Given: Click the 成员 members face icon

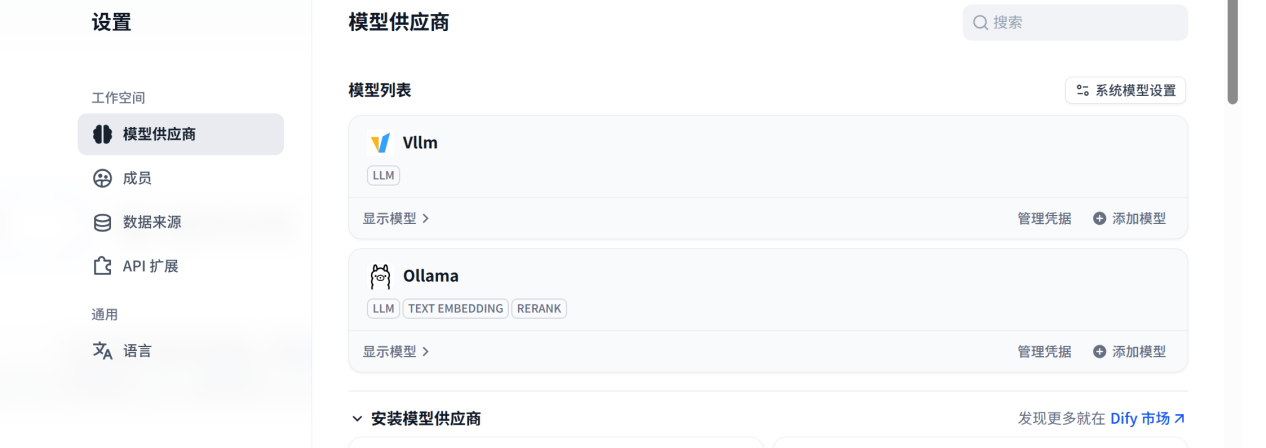Looking at the screenshot, I should click(102, 178).
